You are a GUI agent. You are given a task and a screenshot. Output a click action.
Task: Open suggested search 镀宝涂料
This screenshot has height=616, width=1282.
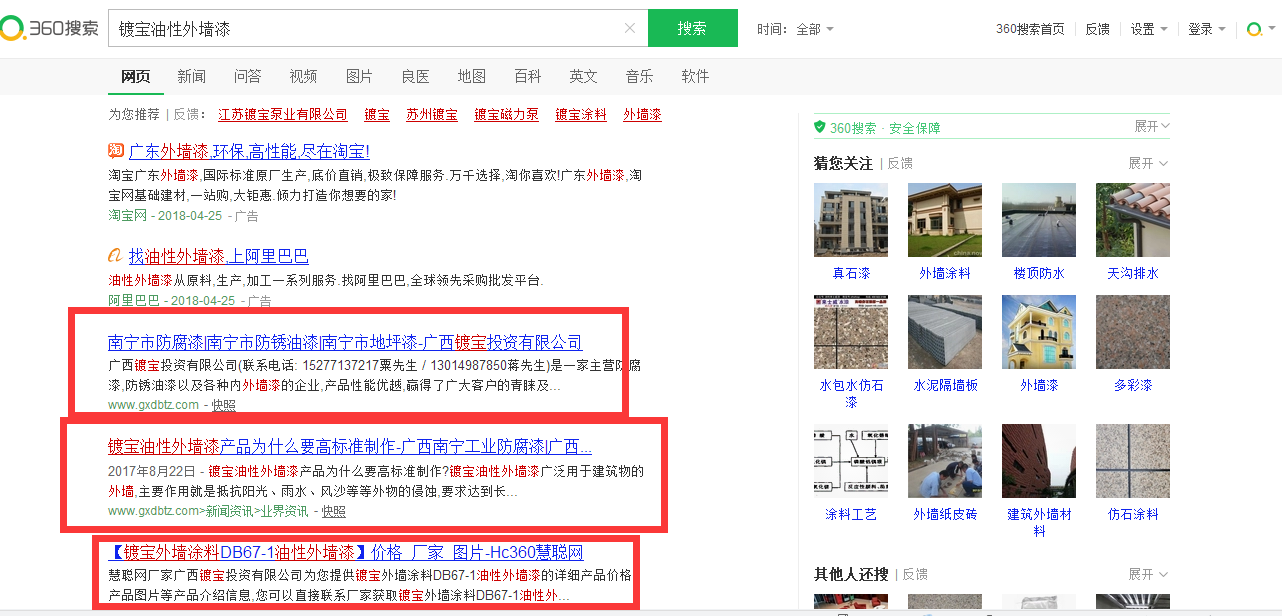581,115
